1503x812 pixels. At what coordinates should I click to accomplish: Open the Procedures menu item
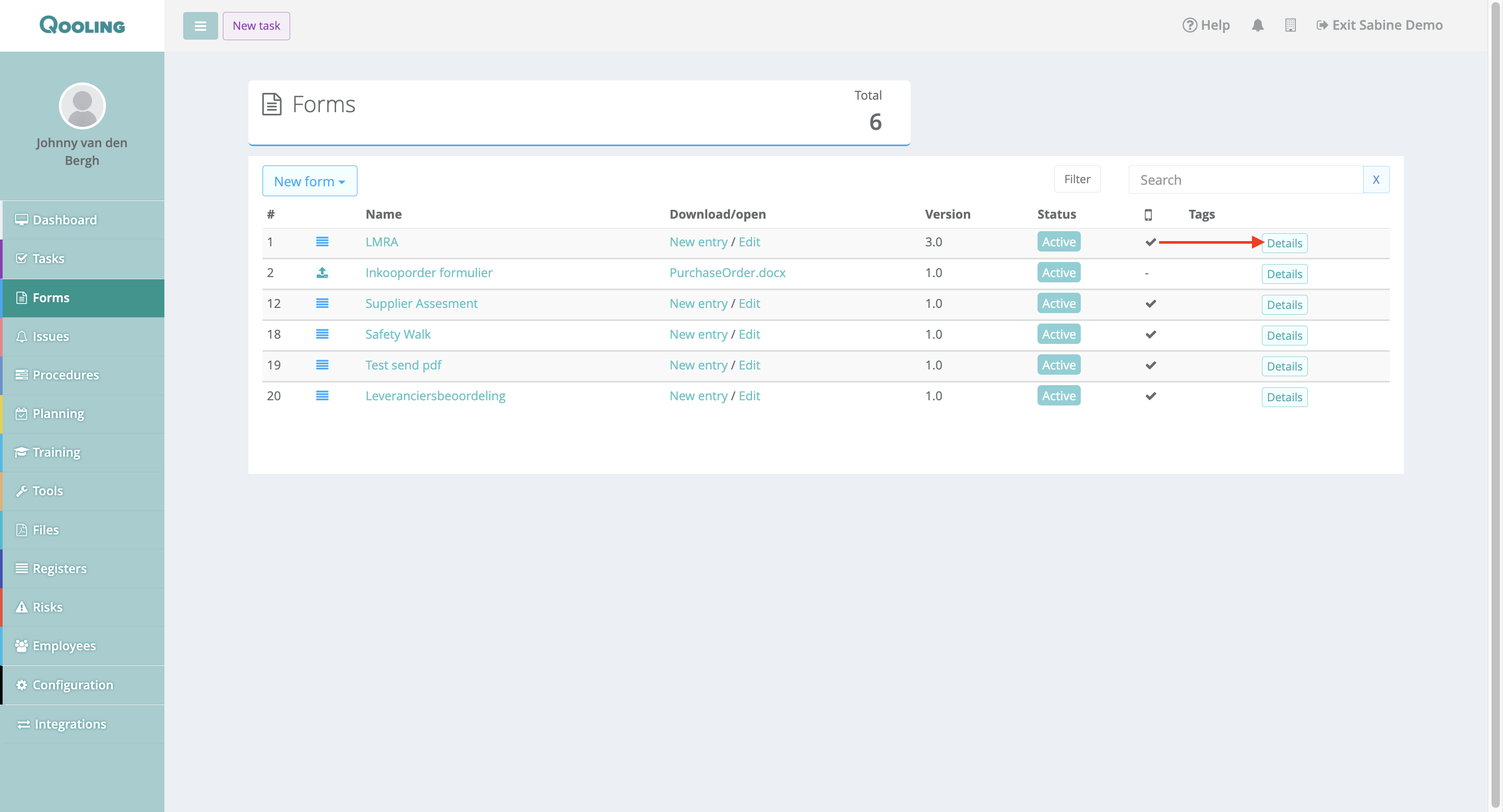(65, 375)
